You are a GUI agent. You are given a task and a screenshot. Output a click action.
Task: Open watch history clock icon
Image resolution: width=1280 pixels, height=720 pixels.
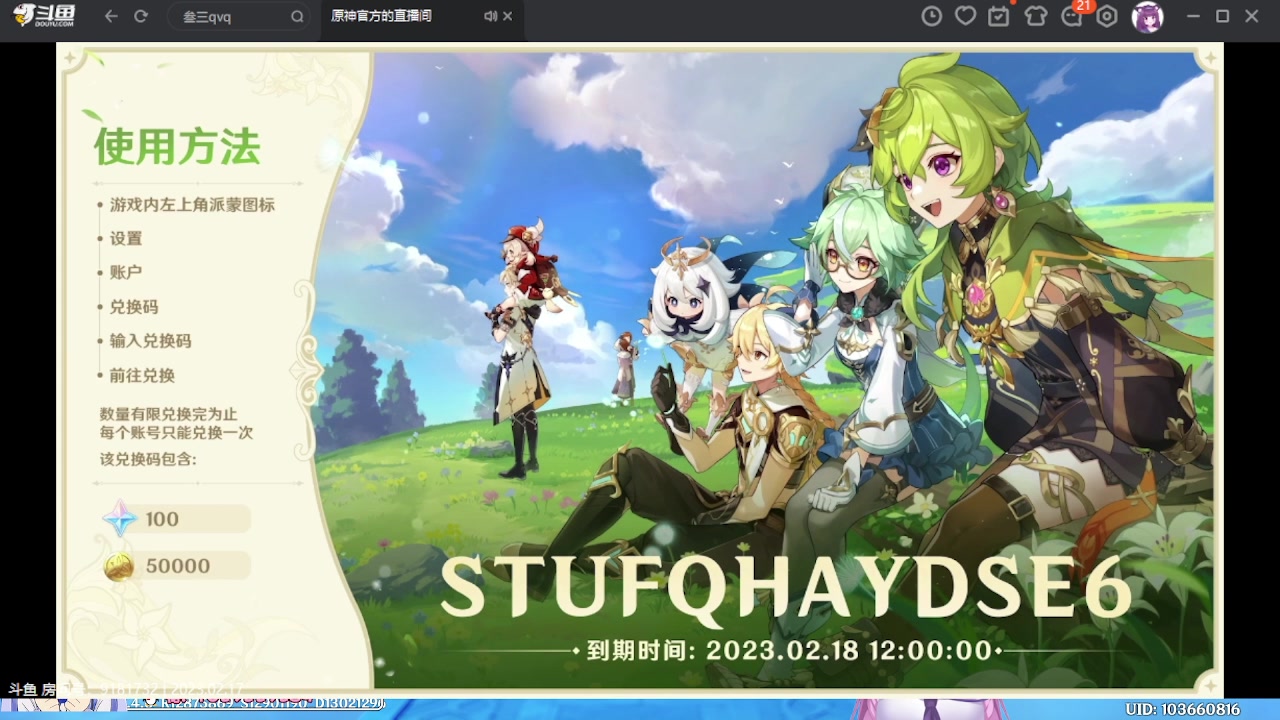pyautogui.click(x=931, y=17)
